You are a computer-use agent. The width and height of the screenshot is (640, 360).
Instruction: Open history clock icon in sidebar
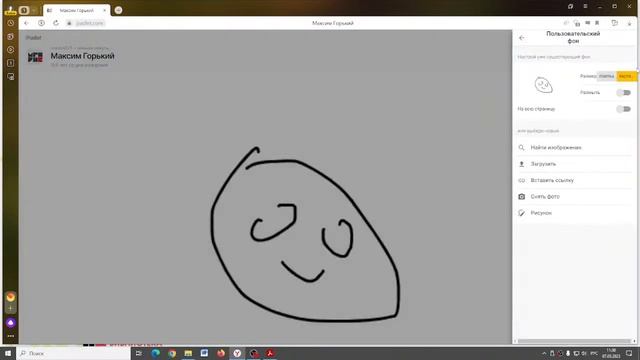pos(11,23)
